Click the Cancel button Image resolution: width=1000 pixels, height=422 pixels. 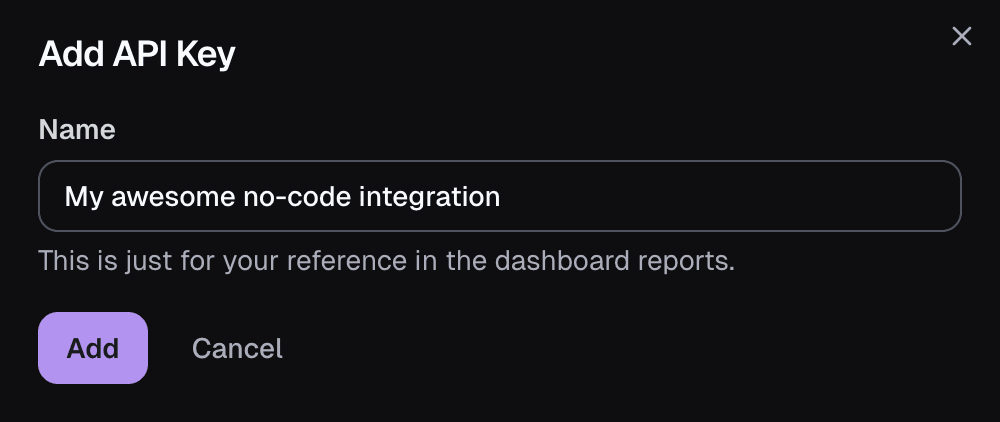(237, 348)
